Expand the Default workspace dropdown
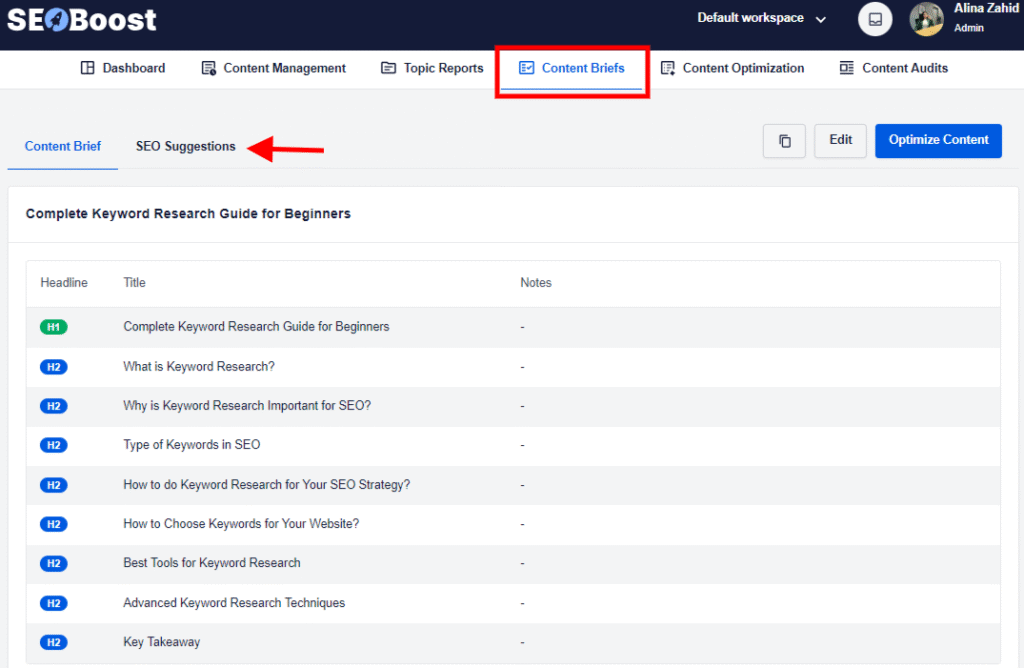 click(762, 18)
